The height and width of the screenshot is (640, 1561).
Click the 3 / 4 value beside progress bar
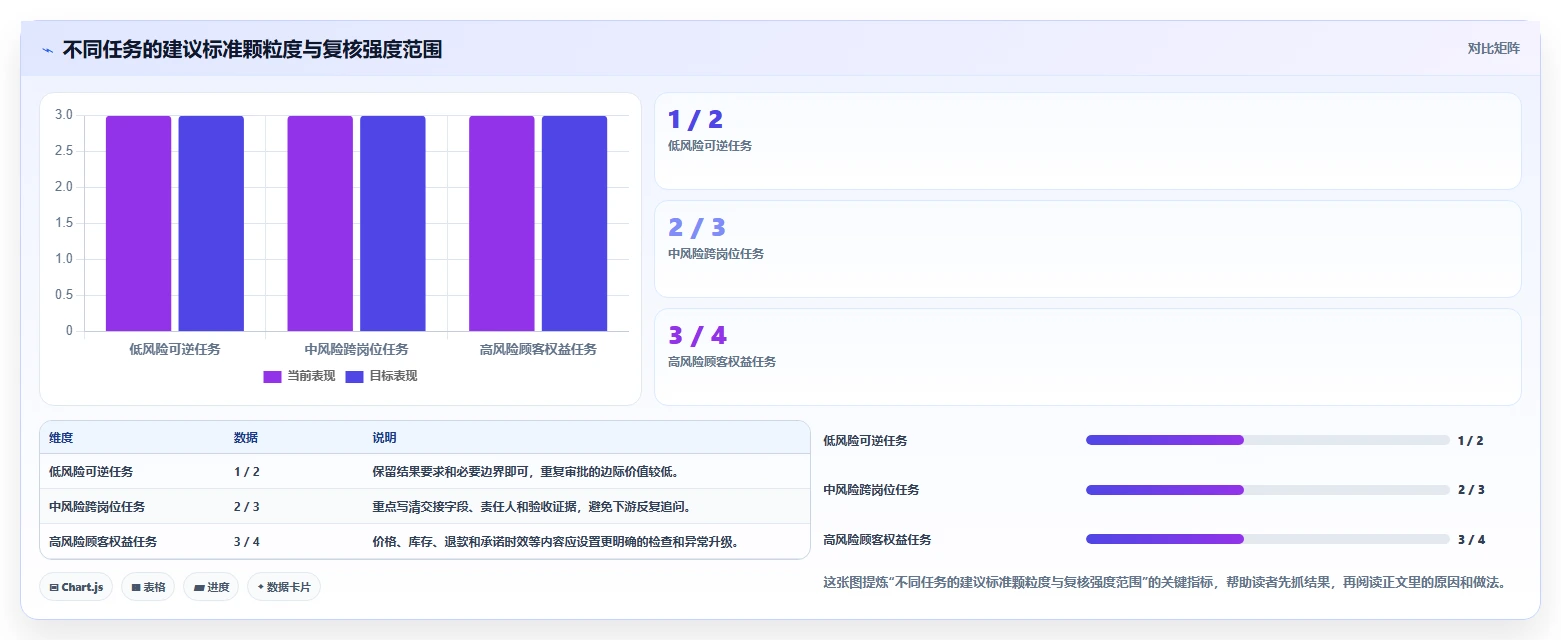pyautogui.click(x=1471, y=540)
